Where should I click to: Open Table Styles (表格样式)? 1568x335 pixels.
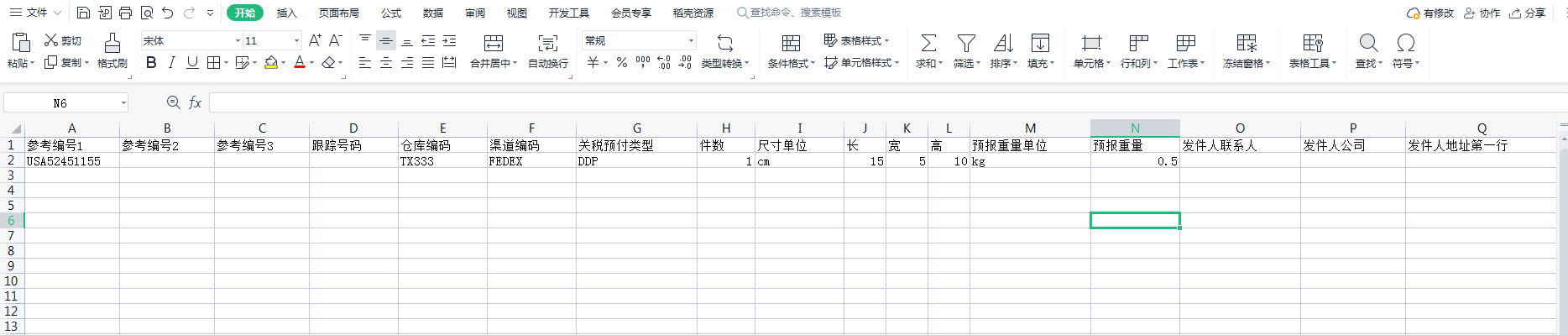pyautogui.click(x=857, y=40)
